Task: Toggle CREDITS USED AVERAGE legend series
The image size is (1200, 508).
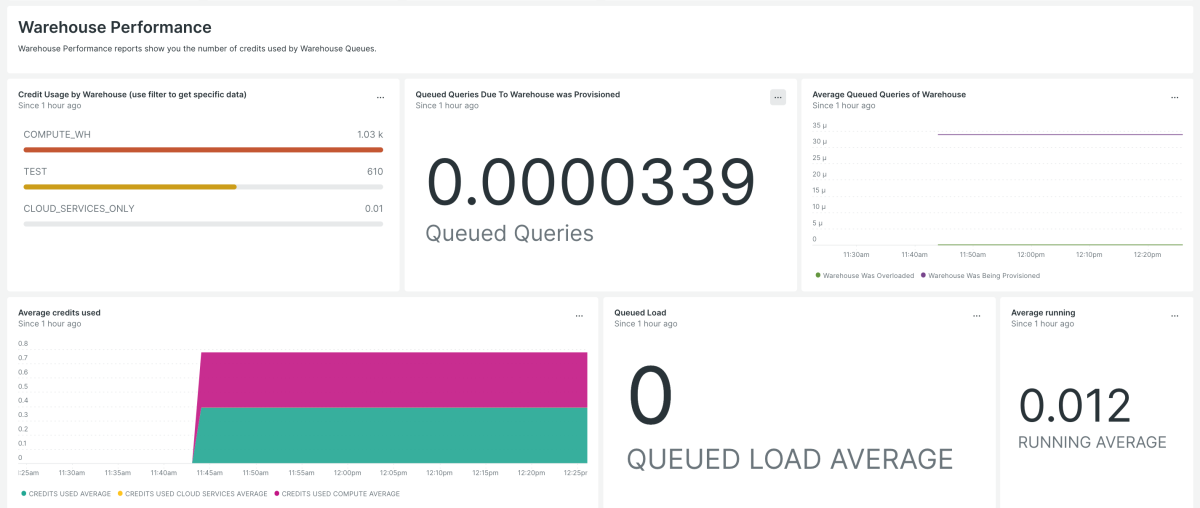Action: [66, 493]
